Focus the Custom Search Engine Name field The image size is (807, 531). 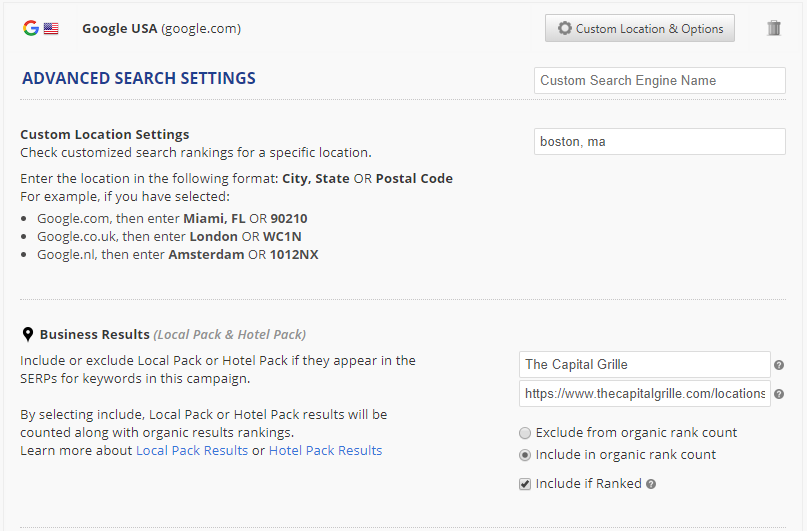click(660, 80)
